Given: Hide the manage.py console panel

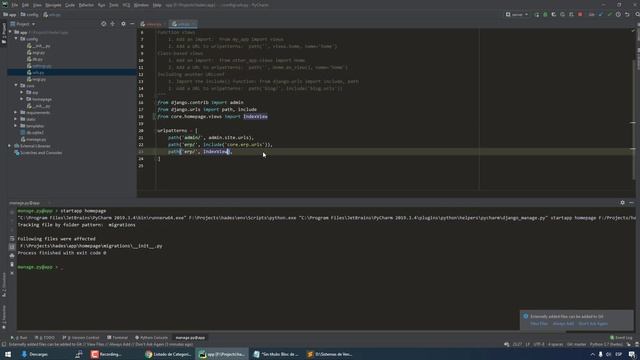Looking at the screenshot, I should pos(631,202).
